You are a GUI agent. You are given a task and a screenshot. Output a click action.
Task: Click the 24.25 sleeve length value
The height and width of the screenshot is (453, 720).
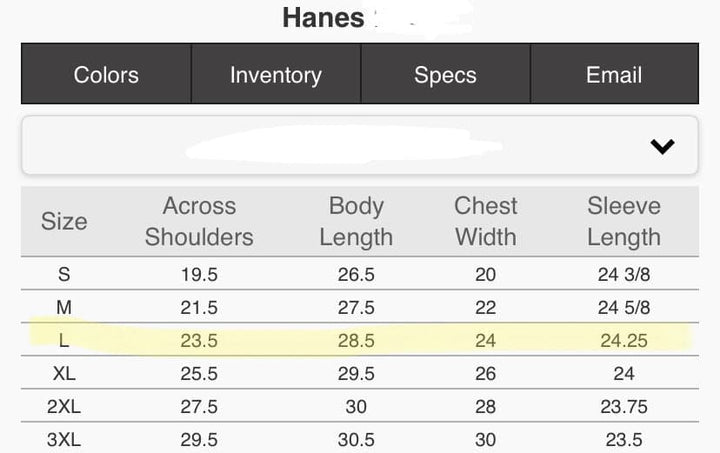624,341
